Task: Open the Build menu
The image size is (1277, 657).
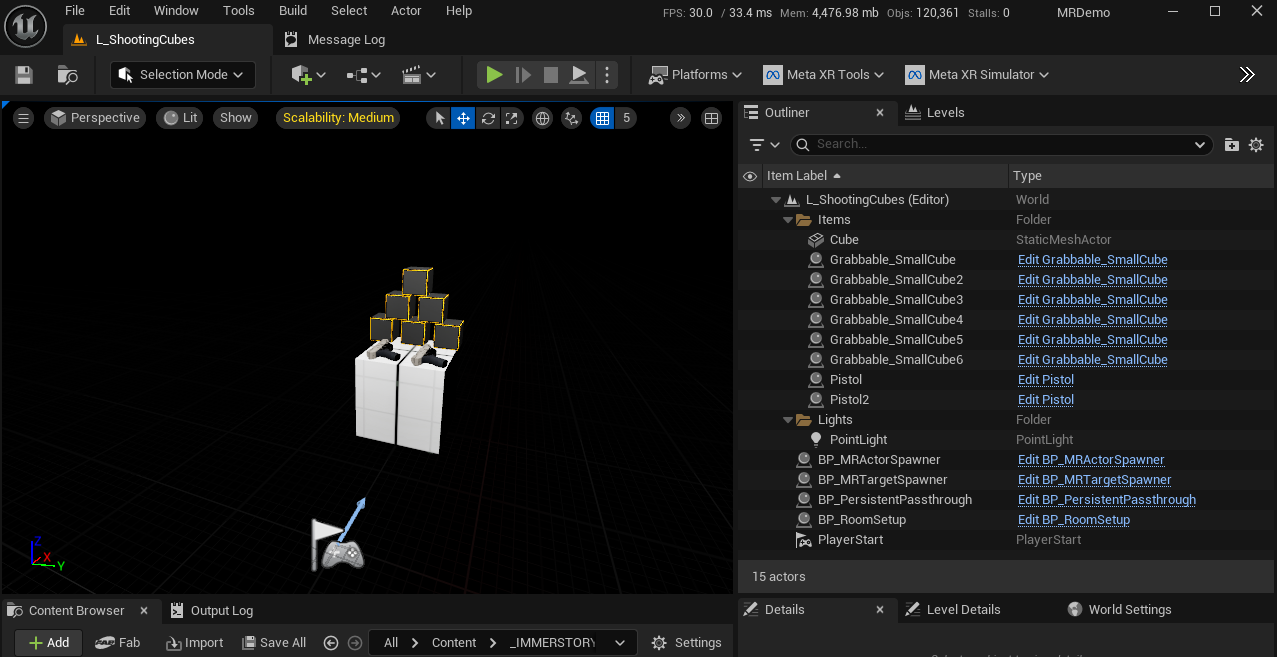Action: [293, 11]
